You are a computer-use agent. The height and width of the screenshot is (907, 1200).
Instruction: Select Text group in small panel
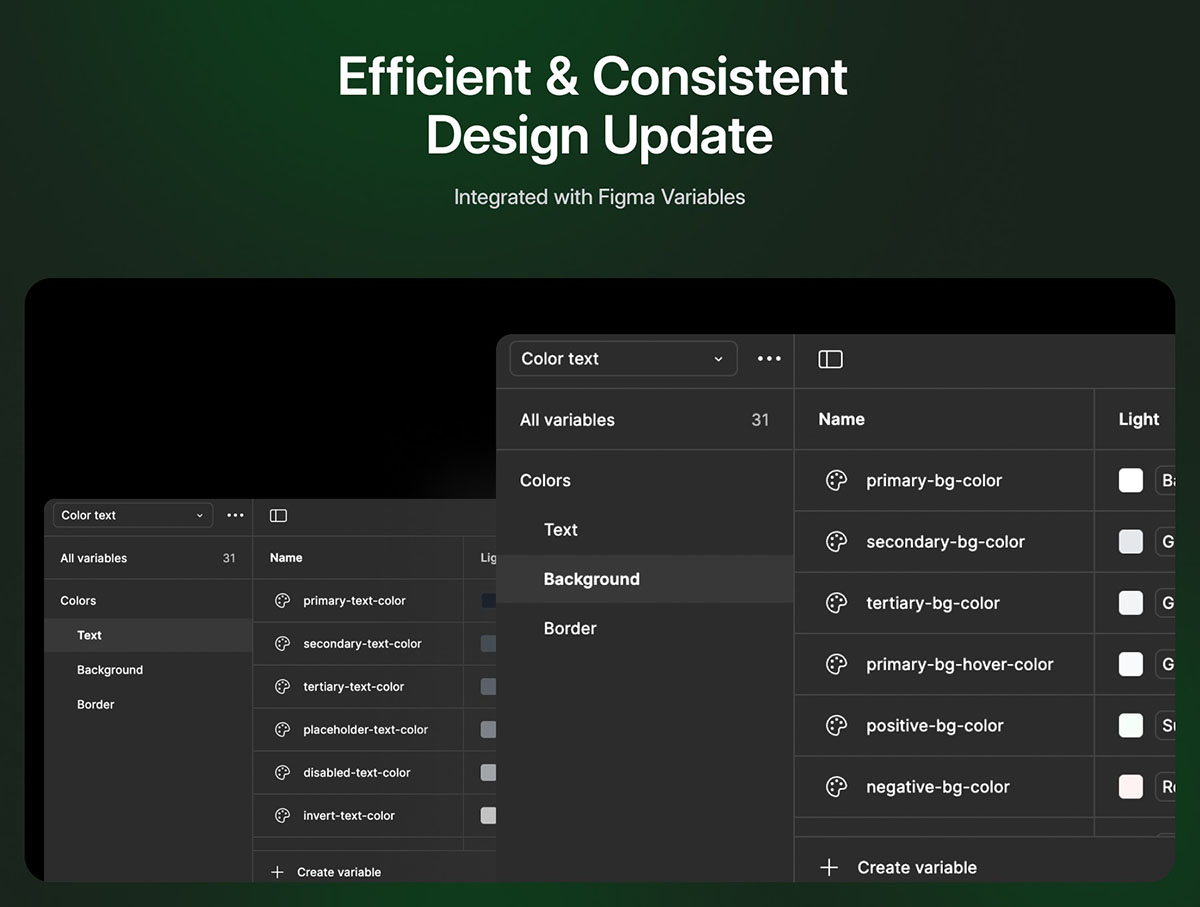click(x=148, y=635)
